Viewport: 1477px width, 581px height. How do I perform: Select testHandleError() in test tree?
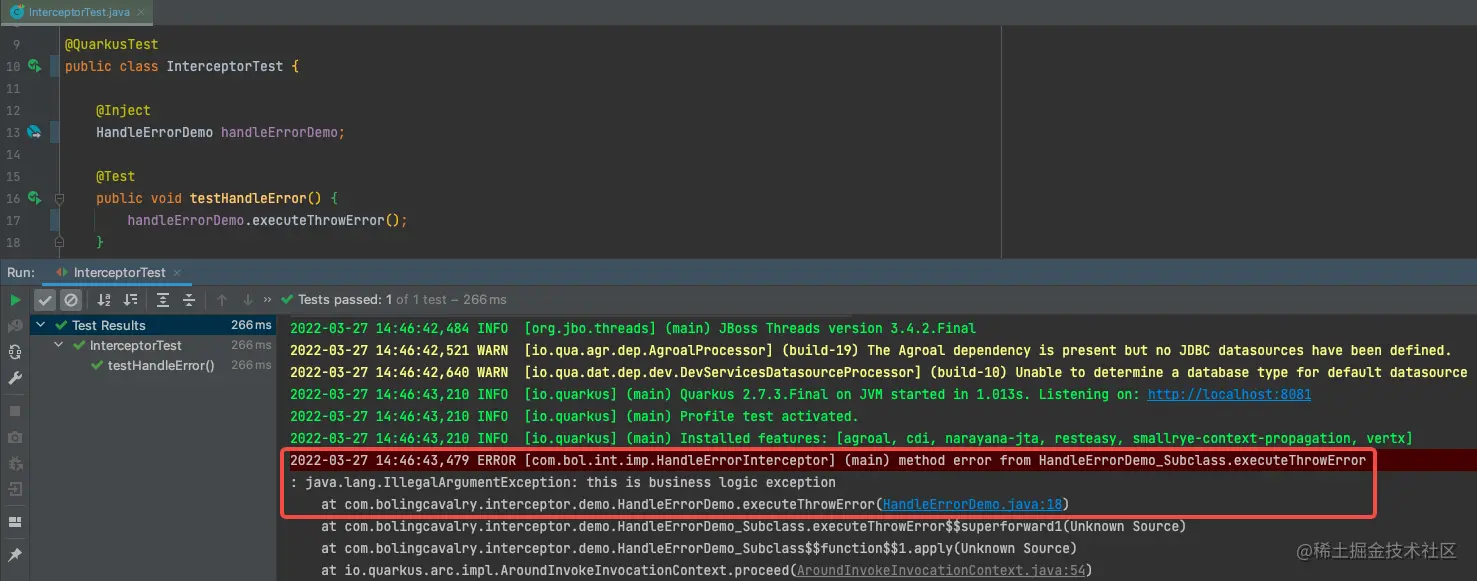pos(153,365)
